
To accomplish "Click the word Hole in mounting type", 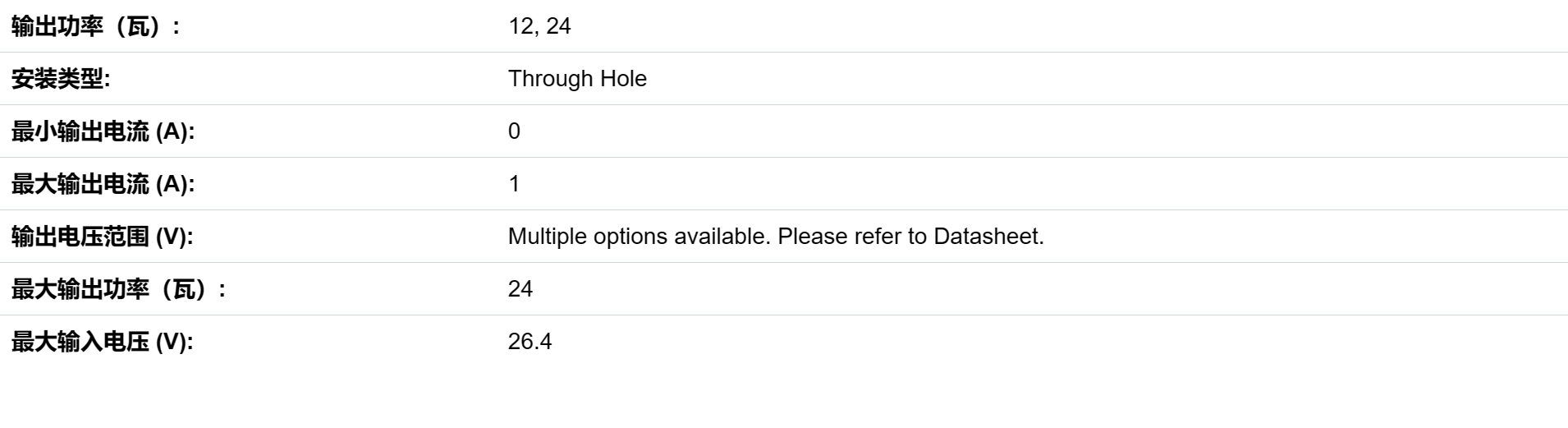I will [x=623, y=79].
